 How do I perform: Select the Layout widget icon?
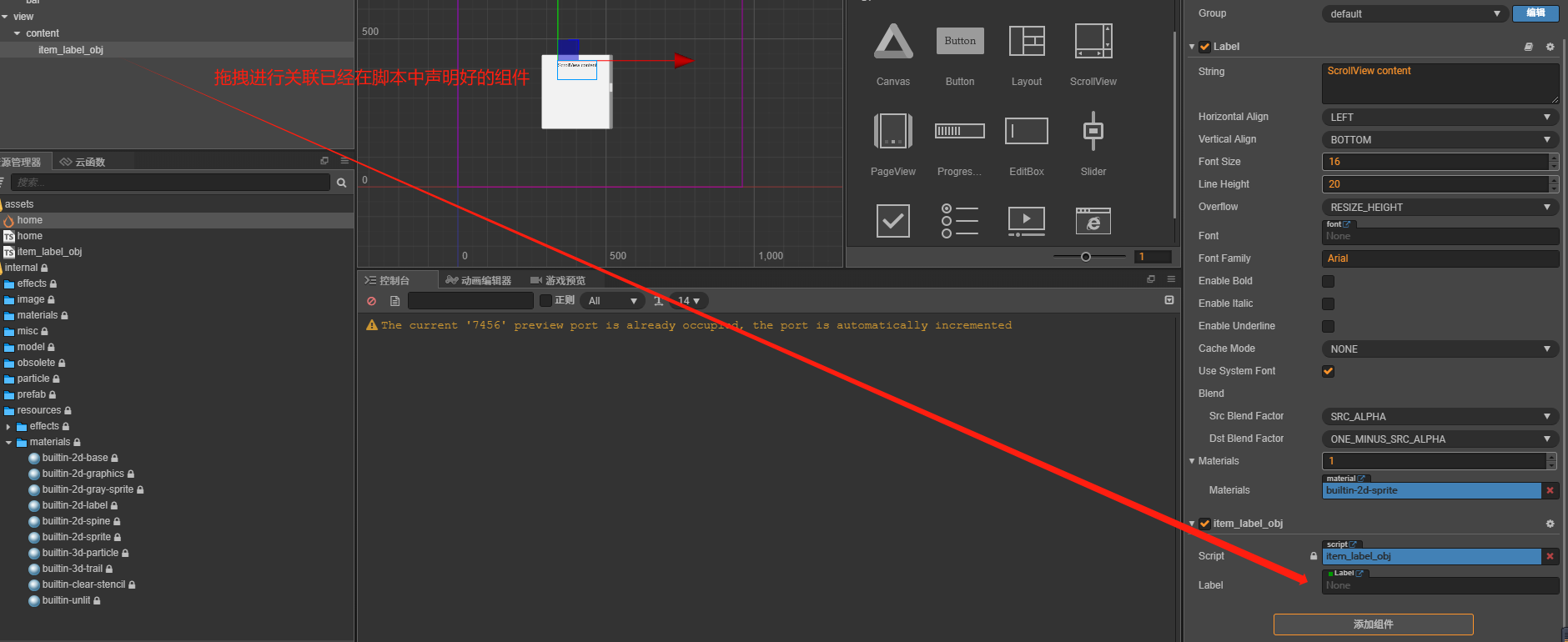(x=1027, y=41)
